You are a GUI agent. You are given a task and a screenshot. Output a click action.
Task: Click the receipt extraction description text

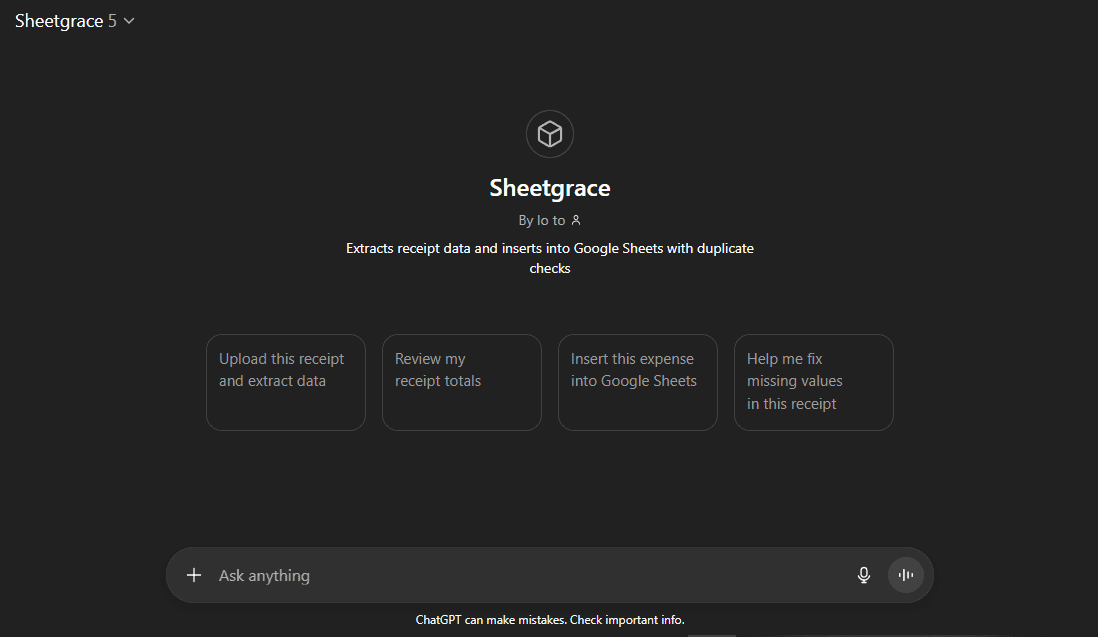click(550, 258)
